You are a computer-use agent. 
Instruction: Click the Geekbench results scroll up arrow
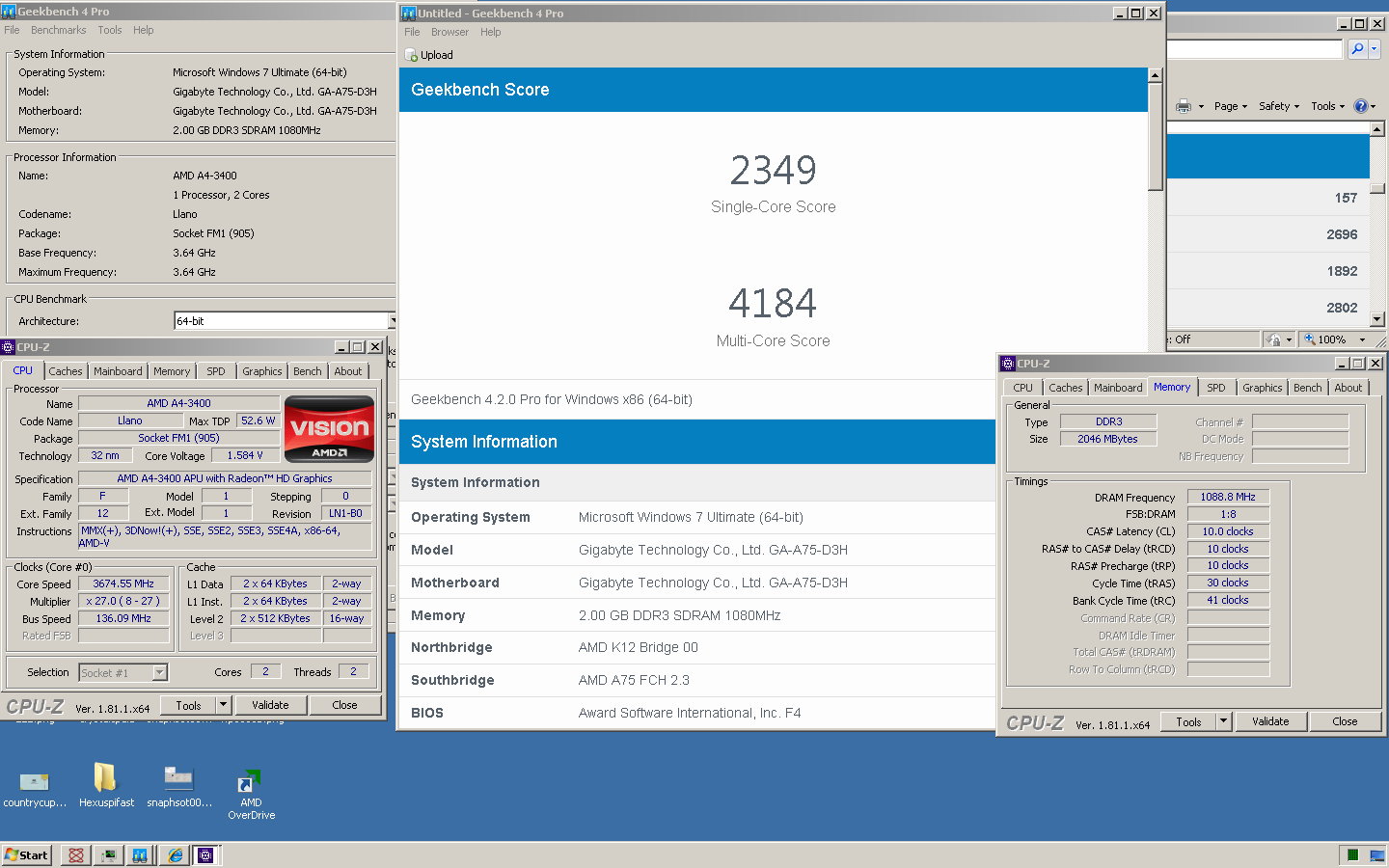pyautogui.click(x=1156, y=75)
